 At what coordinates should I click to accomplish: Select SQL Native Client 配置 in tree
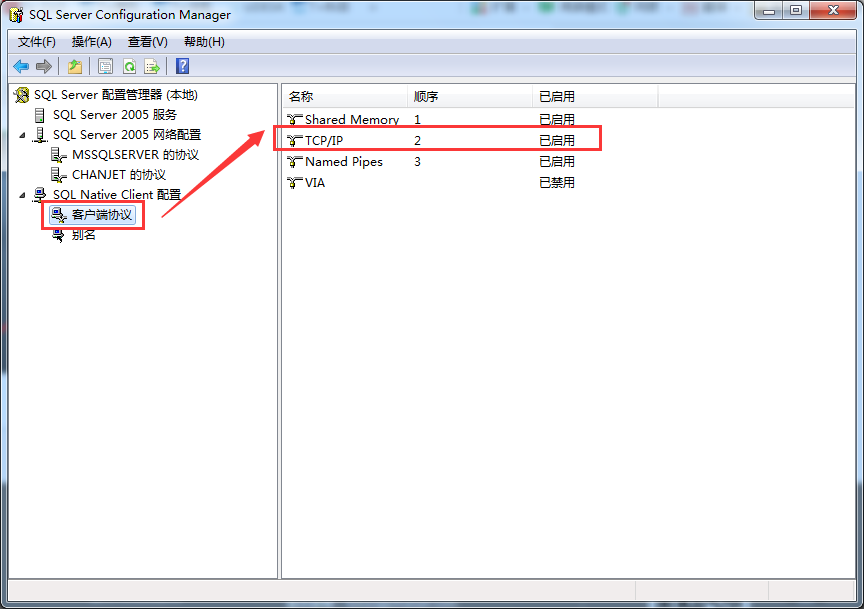(x=117, y=195)
